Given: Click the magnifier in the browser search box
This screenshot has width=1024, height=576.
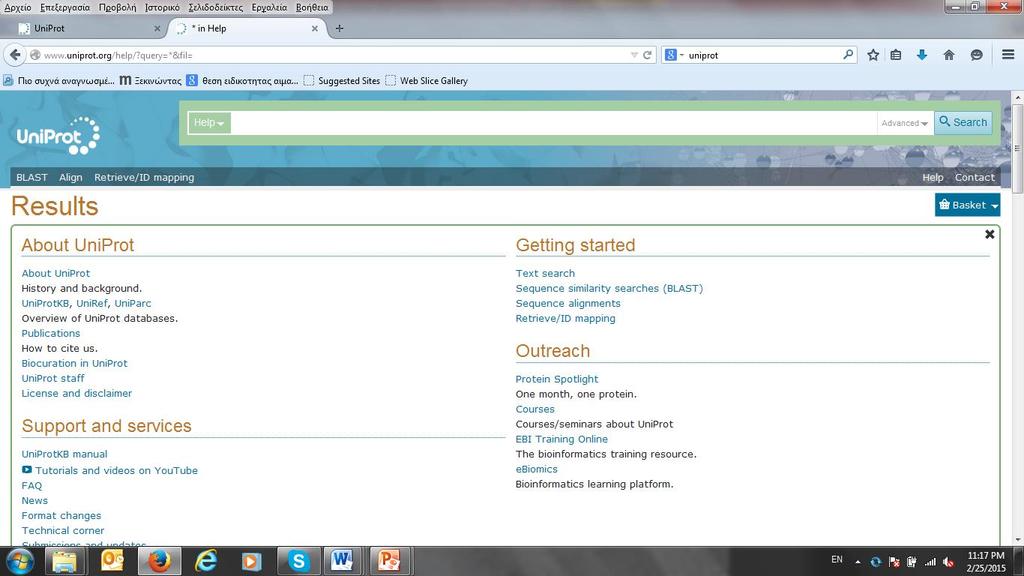Looking at the screenshot, I should (848, 54).
